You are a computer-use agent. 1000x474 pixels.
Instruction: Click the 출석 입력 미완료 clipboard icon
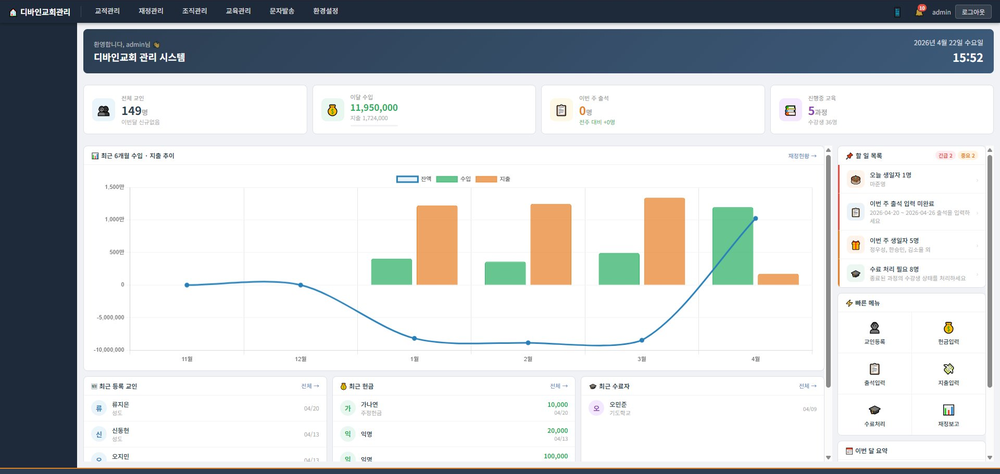[855, 212]
